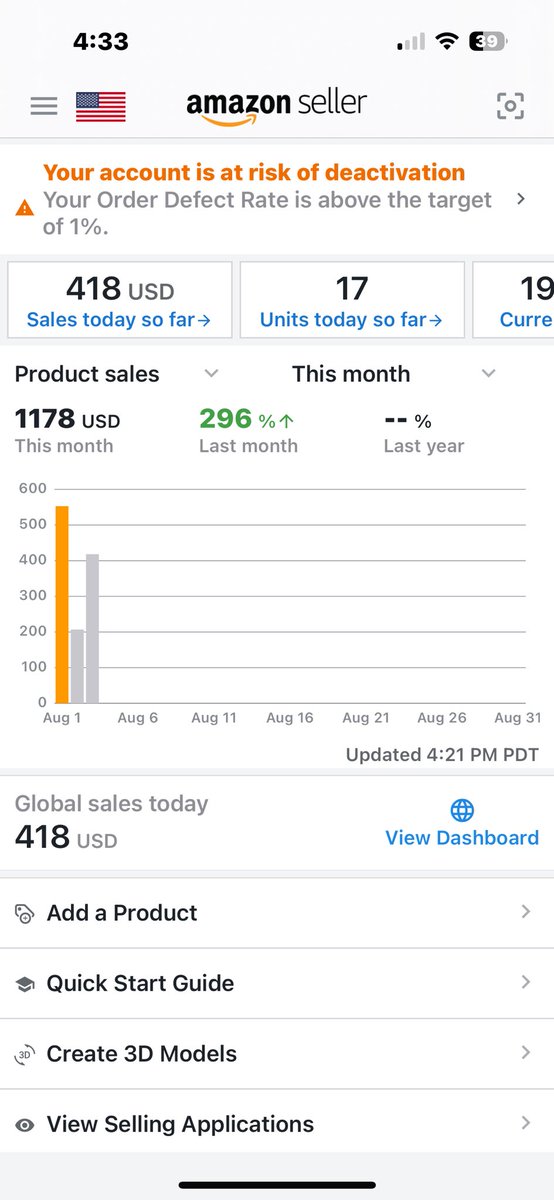Open Sales today so far card
Screen dimensions: 554x1200
(x=120, y=300)
